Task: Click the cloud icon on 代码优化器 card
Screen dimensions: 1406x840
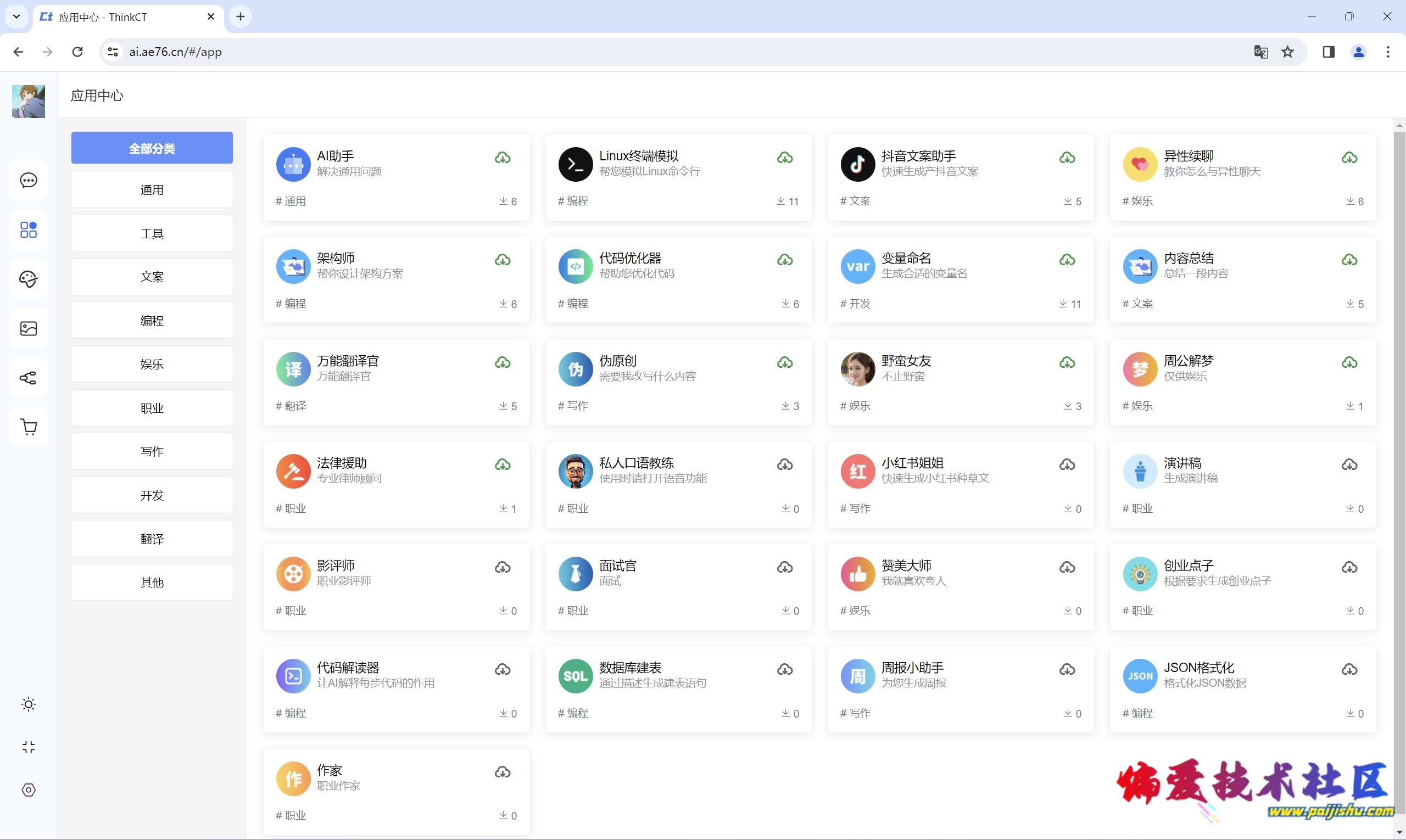Action: click(785, 260)
